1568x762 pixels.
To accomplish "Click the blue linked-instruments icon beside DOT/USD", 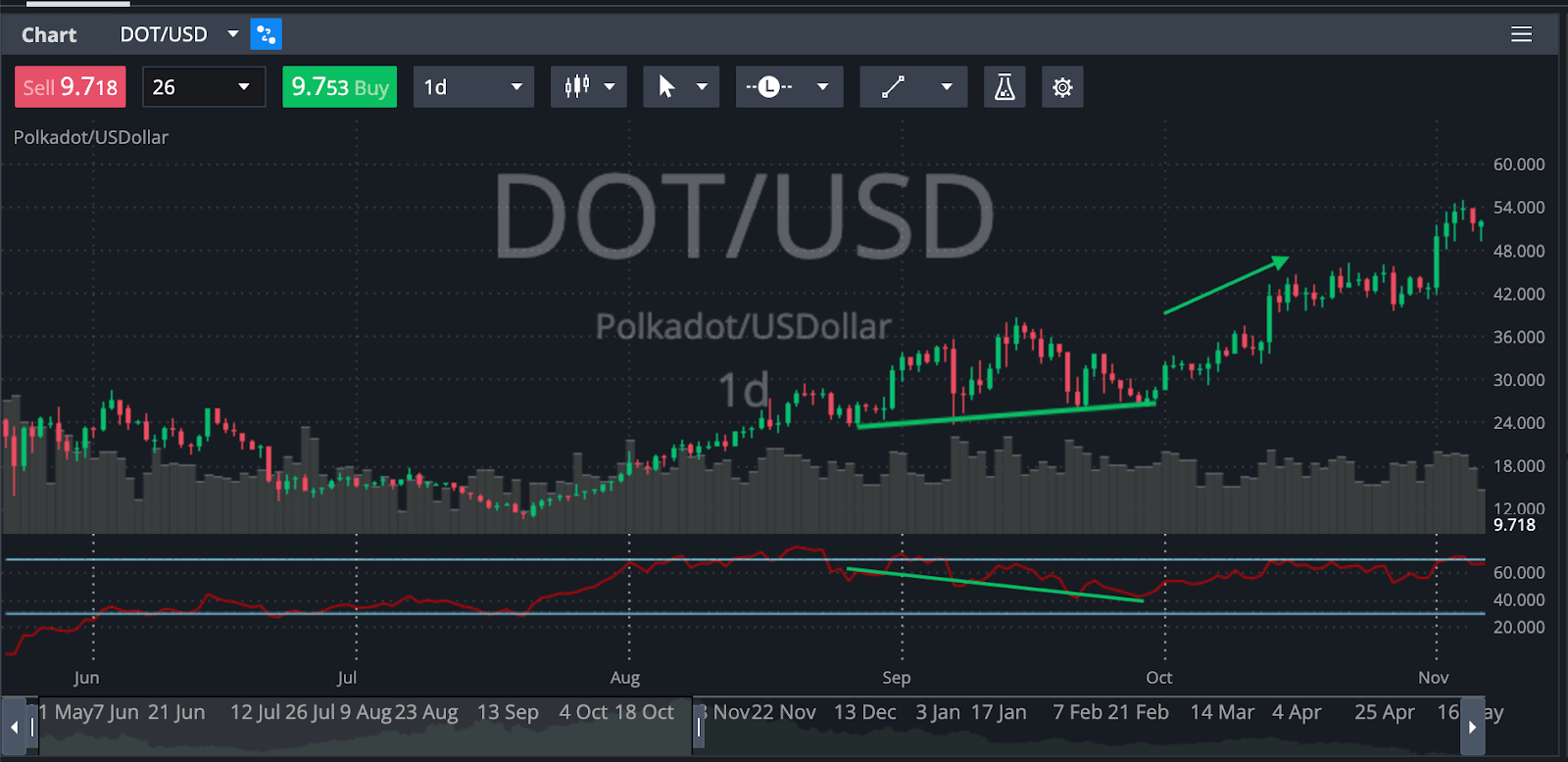I will pyautogui.click(x=267, y=34).
